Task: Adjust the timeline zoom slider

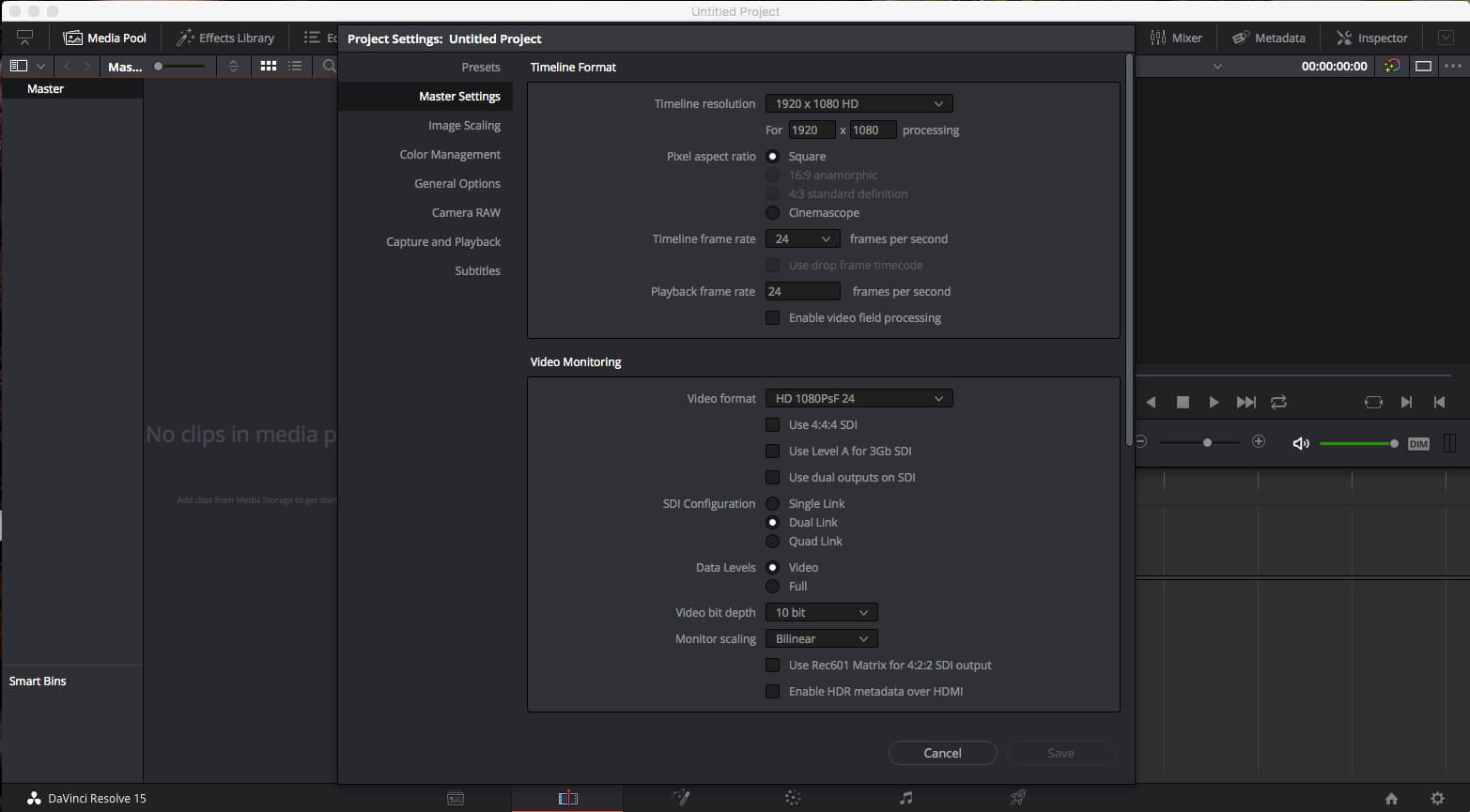Action: pos(1199,442)
